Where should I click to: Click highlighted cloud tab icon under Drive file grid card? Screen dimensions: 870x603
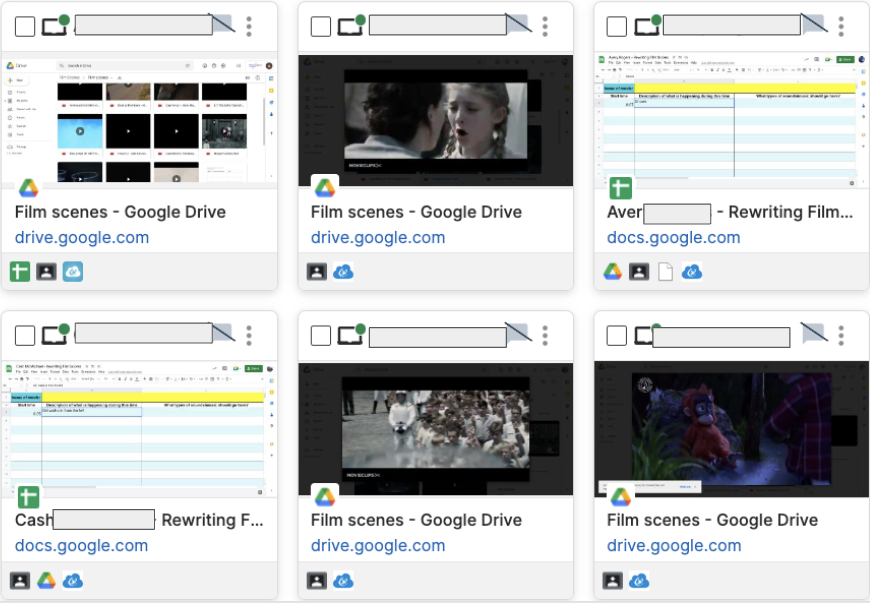(x=73, y=272)
